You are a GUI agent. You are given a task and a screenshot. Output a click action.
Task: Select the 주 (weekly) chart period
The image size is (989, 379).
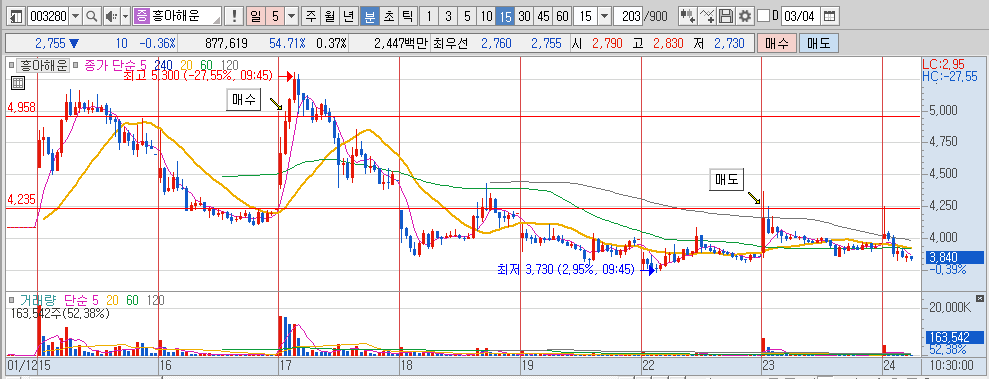[312, 16]
